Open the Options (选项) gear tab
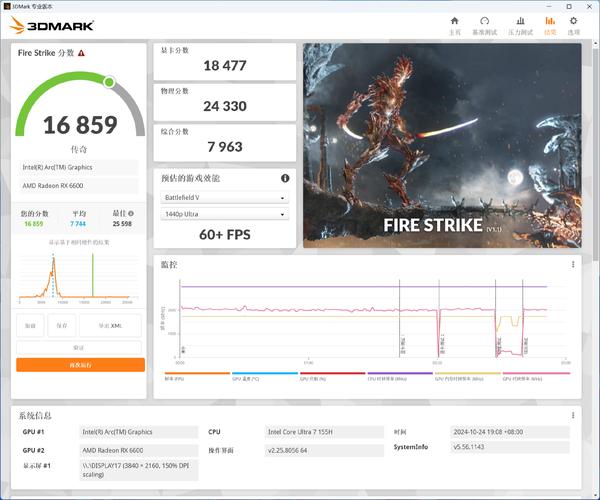600x500 pixels. [x=573, y=25]
